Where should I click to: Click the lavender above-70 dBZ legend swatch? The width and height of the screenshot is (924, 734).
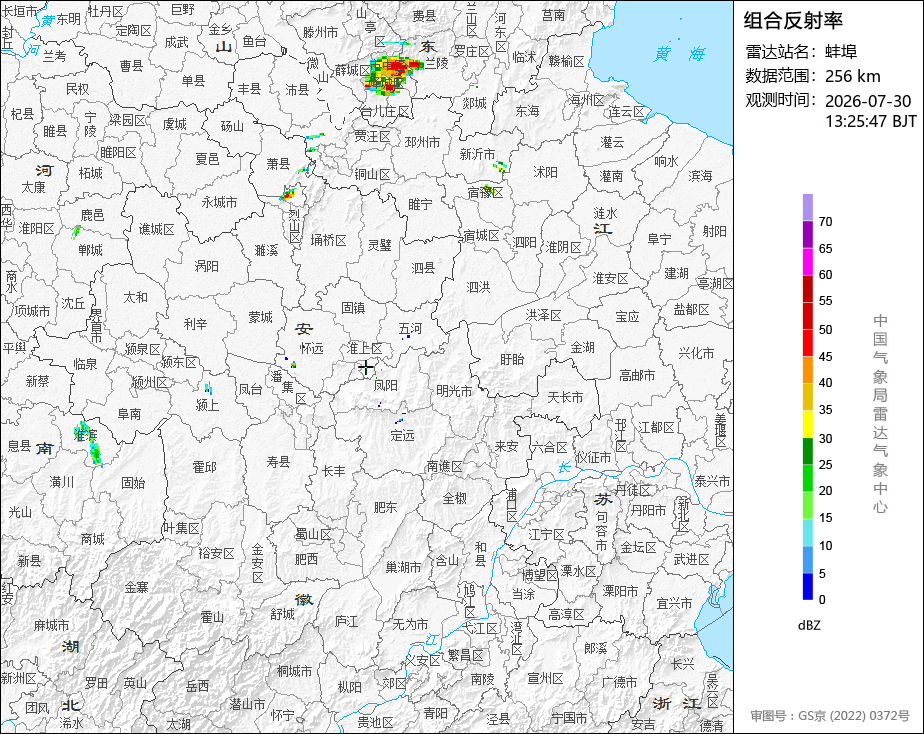point(807,207)
